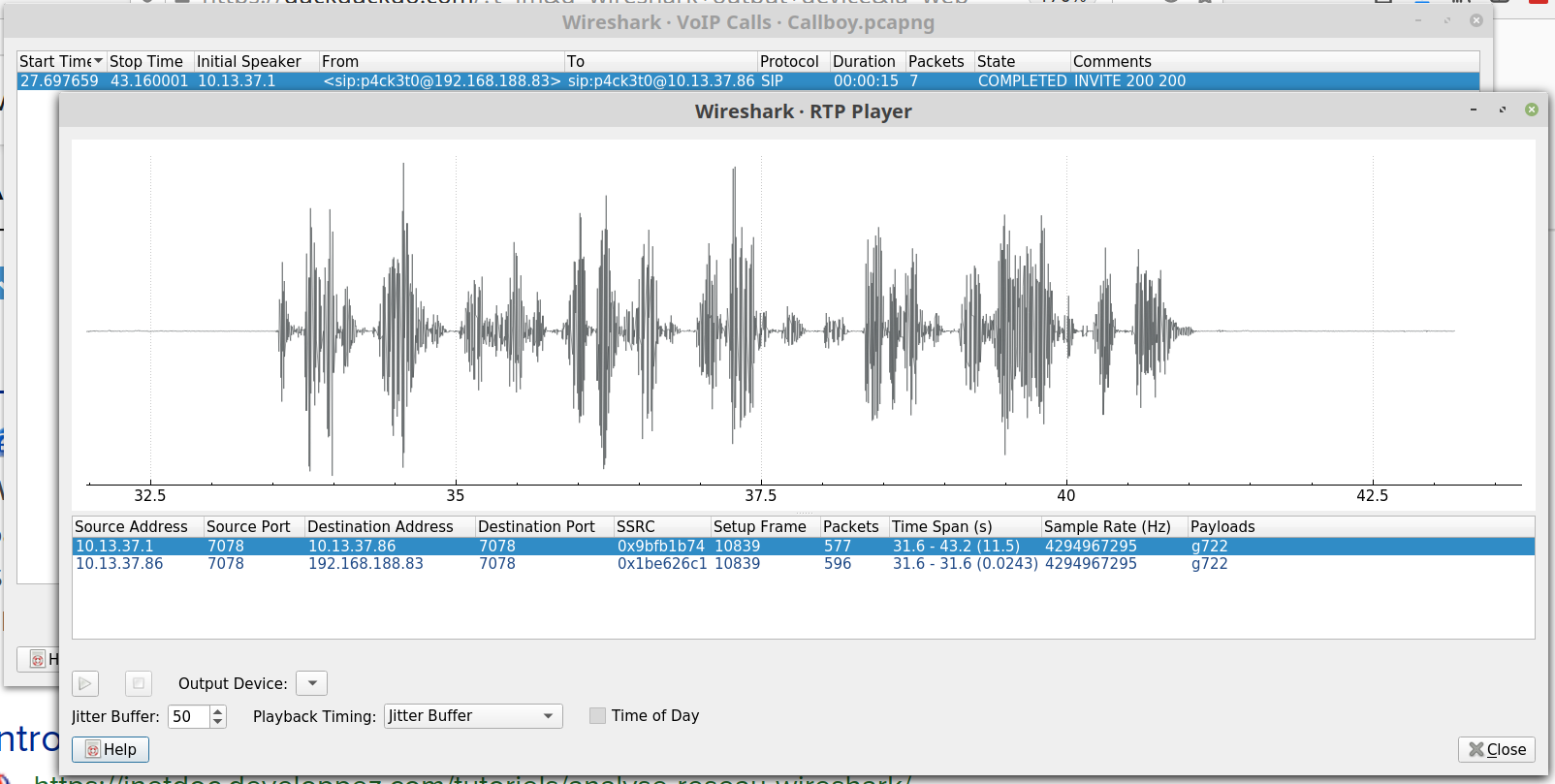Sort streams by Source Address column
Screen dimensions: 1555x784
(x=138, y=526)
